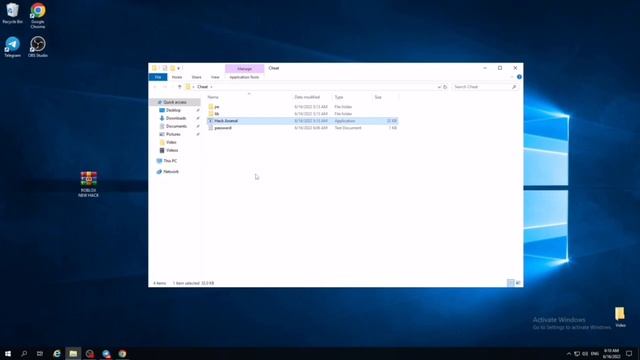Image resolution: width=640 pixels, height=360 pixels.
Task: Switch to details view in status bar
Action: click(x=510, y=282)
